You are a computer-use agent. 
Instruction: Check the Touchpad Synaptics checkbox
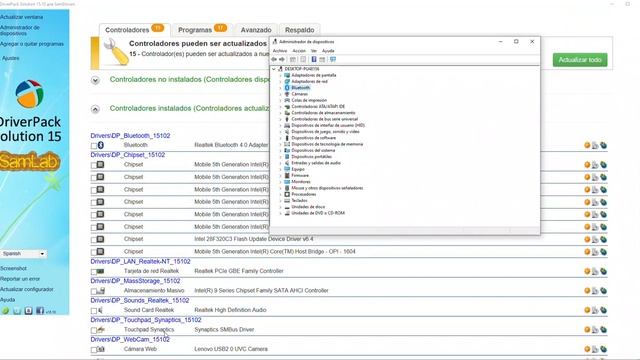tap(94, 331)
